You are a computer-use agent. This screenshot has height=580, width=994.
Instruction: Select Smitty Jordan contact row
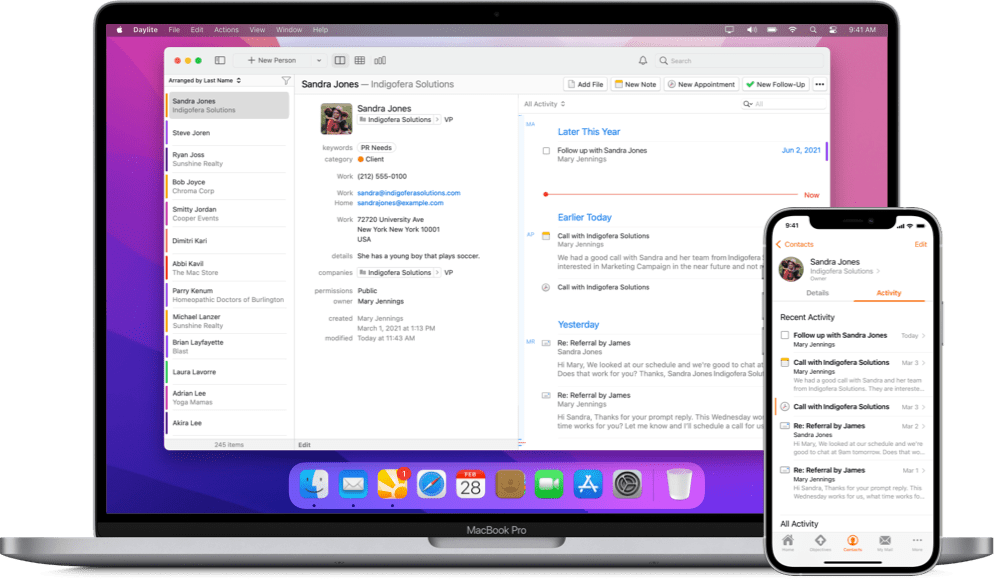click(227, 214)
